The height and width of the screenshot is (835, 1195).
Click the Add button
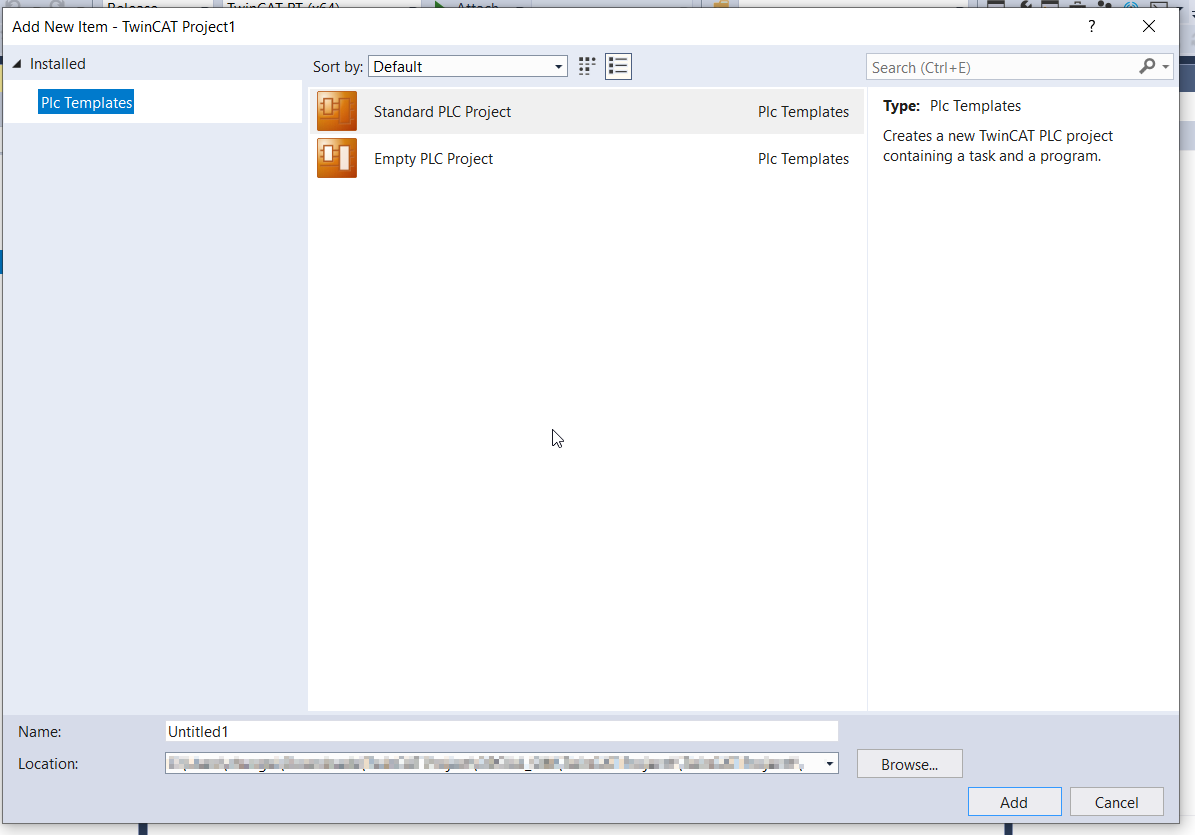pos(1014,802)
